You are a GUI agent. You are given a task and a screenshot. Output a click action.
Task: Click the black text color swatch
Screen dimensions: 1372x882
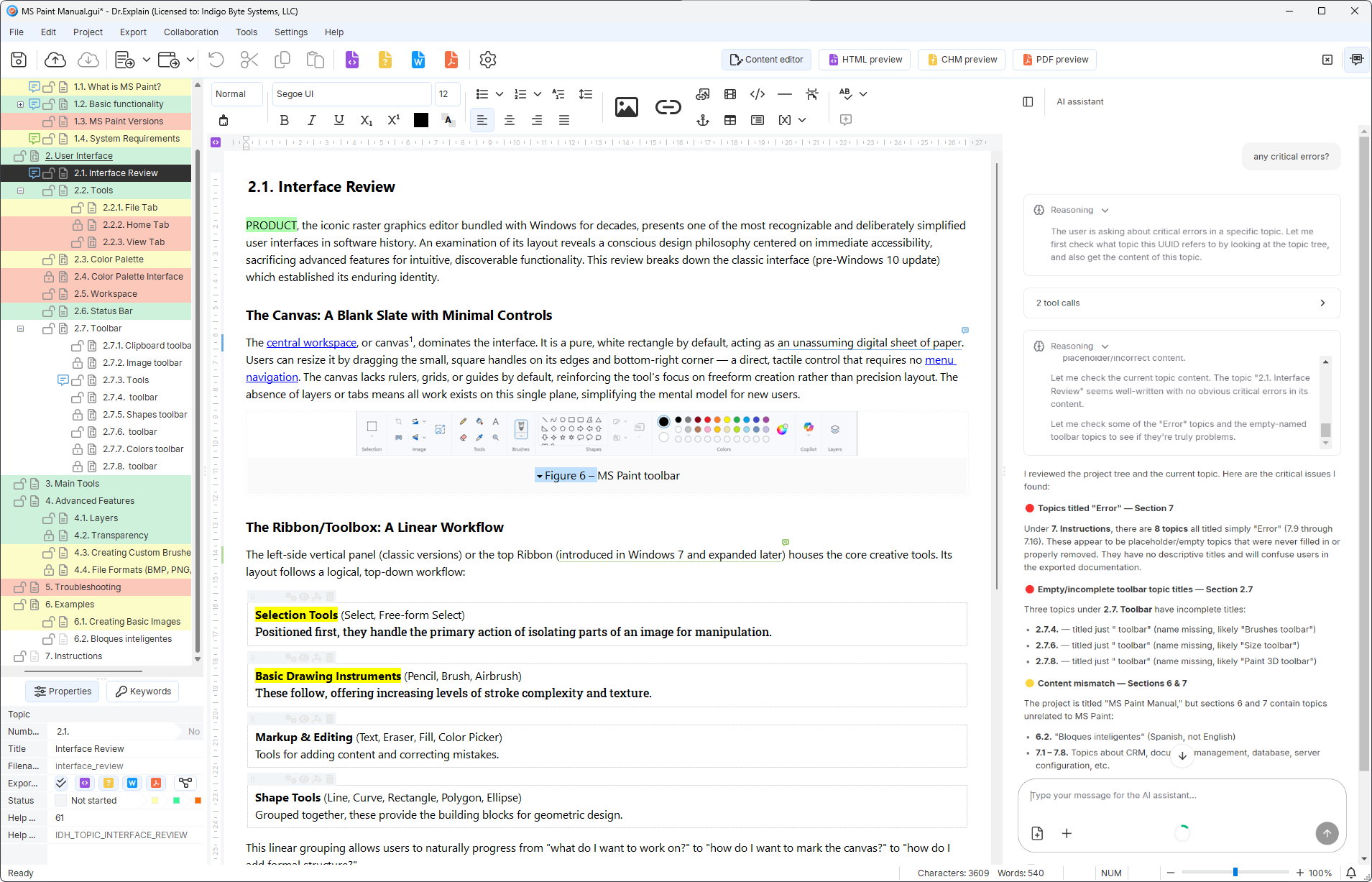[421, 120]
